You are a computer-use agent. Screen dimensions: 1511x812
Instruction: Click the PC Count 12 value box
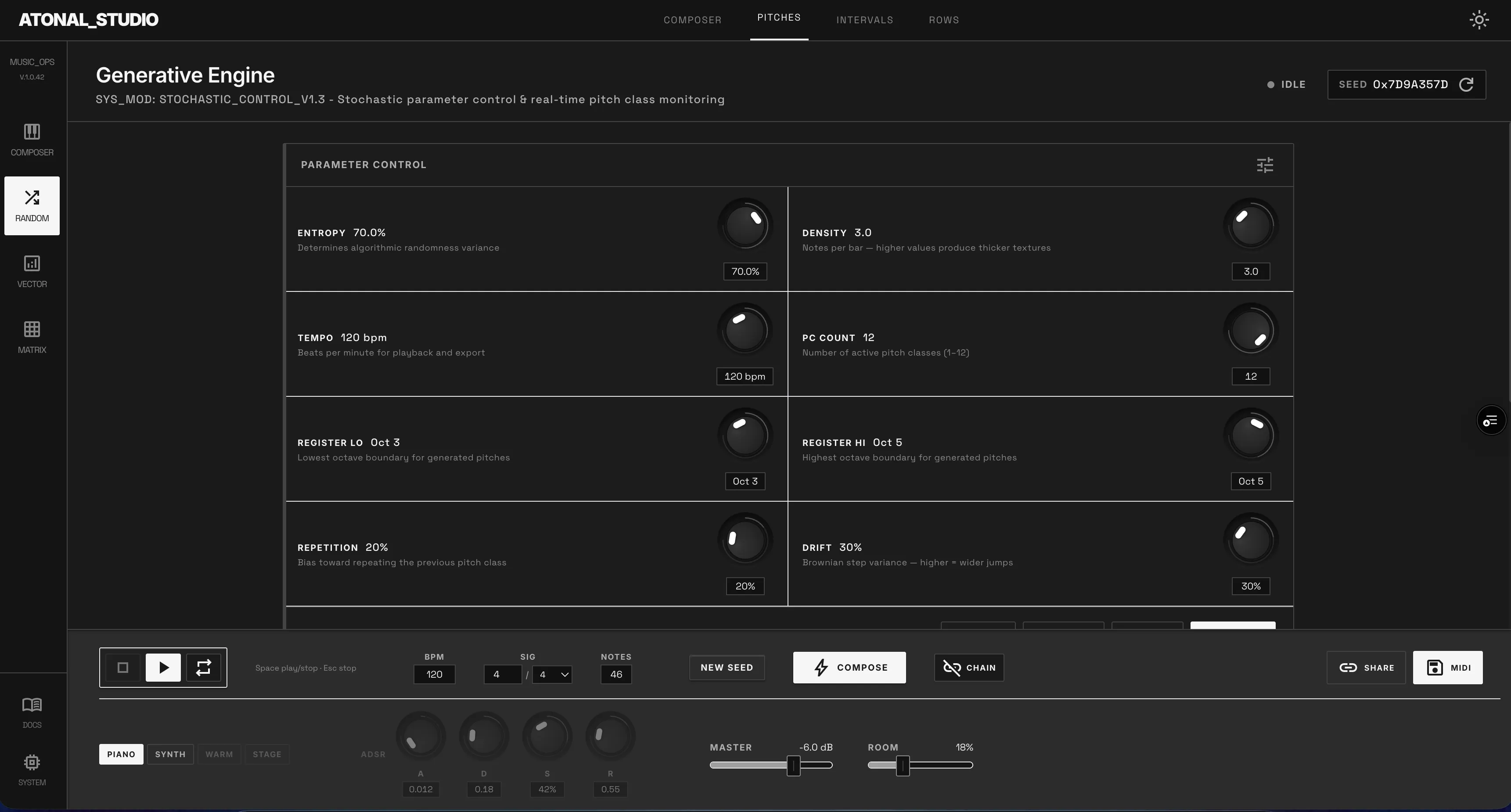[1251, 377]
